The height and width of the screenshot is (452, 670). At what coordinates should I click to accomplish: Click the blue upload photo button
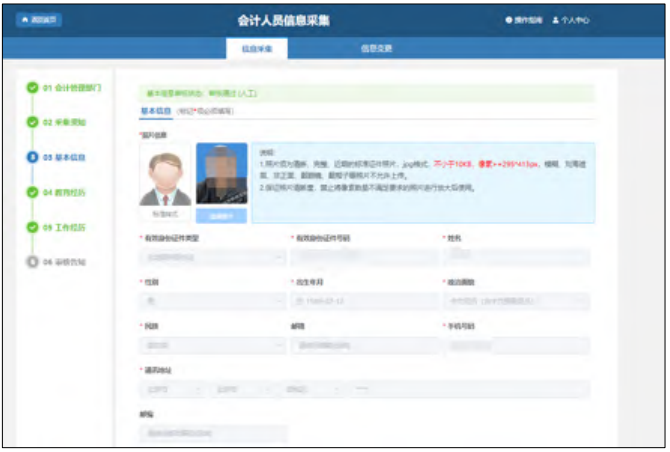click(x=221, y=215)
